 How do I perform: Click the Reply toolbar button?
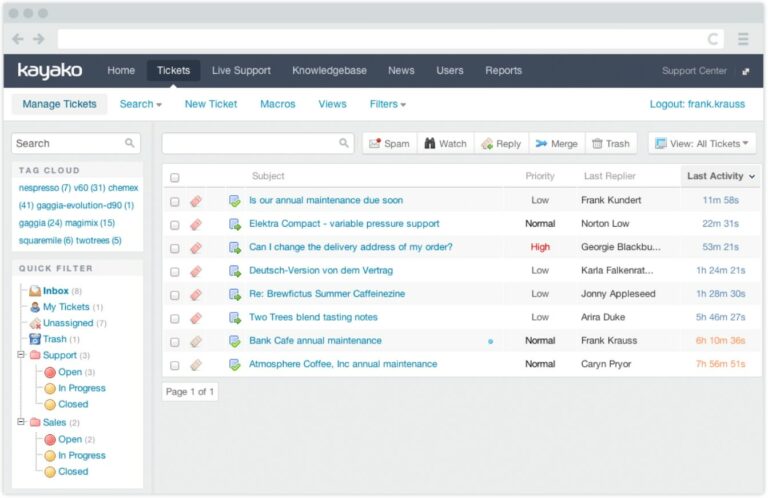point(501,143)
